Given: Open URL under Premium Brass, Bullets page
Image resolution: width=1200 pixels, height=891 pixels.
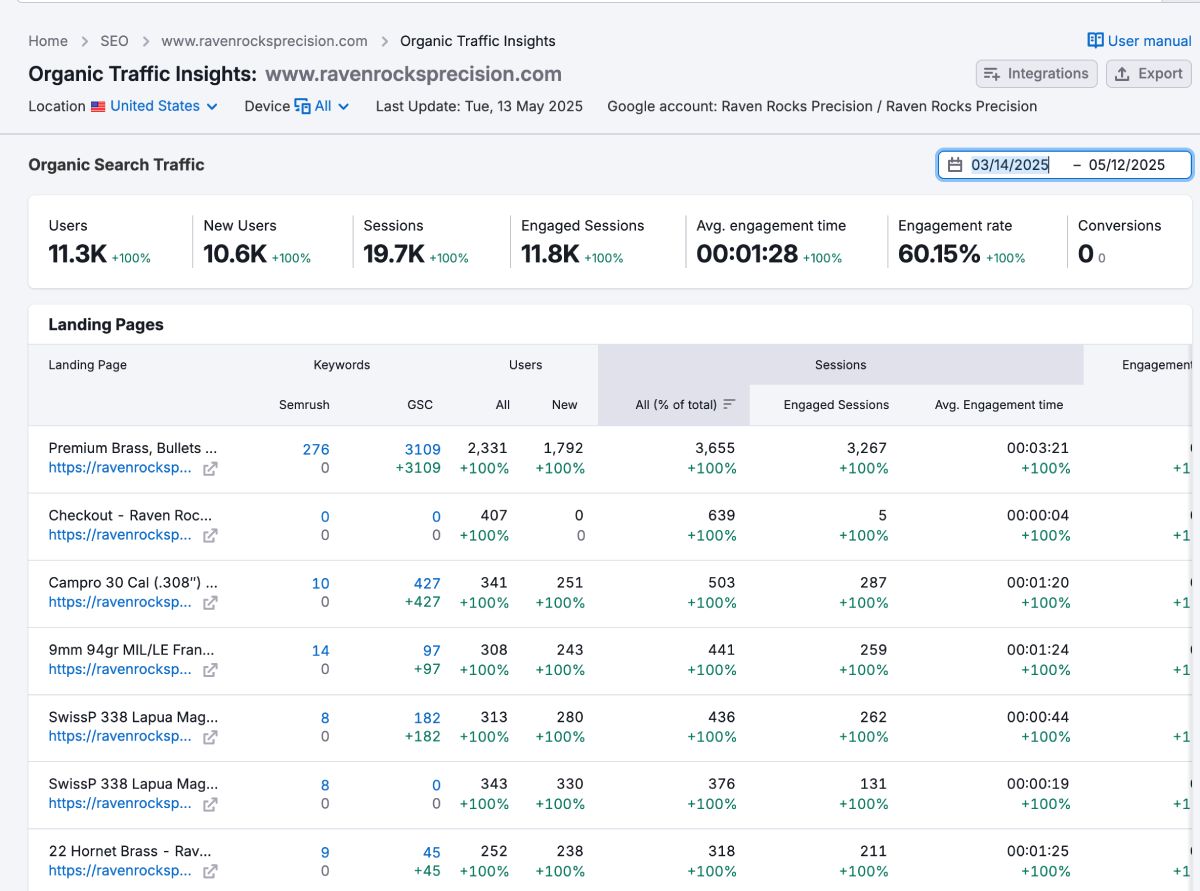Looking at the screenshot, I should tap(120, 468).
